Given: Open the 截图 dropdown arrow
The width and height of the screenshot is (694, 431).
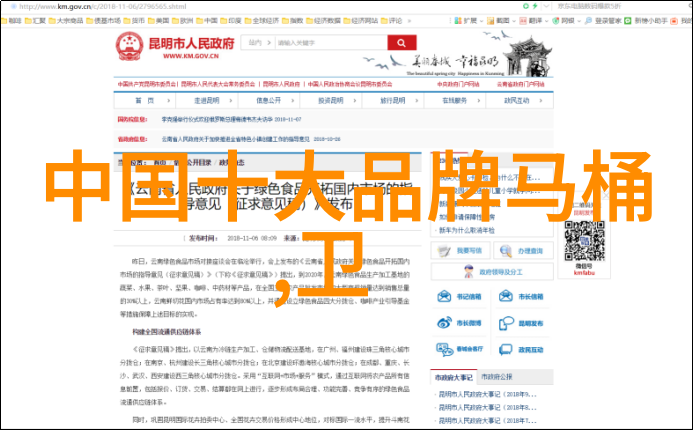Looking at the screenshot, I should tap(513, 21).
